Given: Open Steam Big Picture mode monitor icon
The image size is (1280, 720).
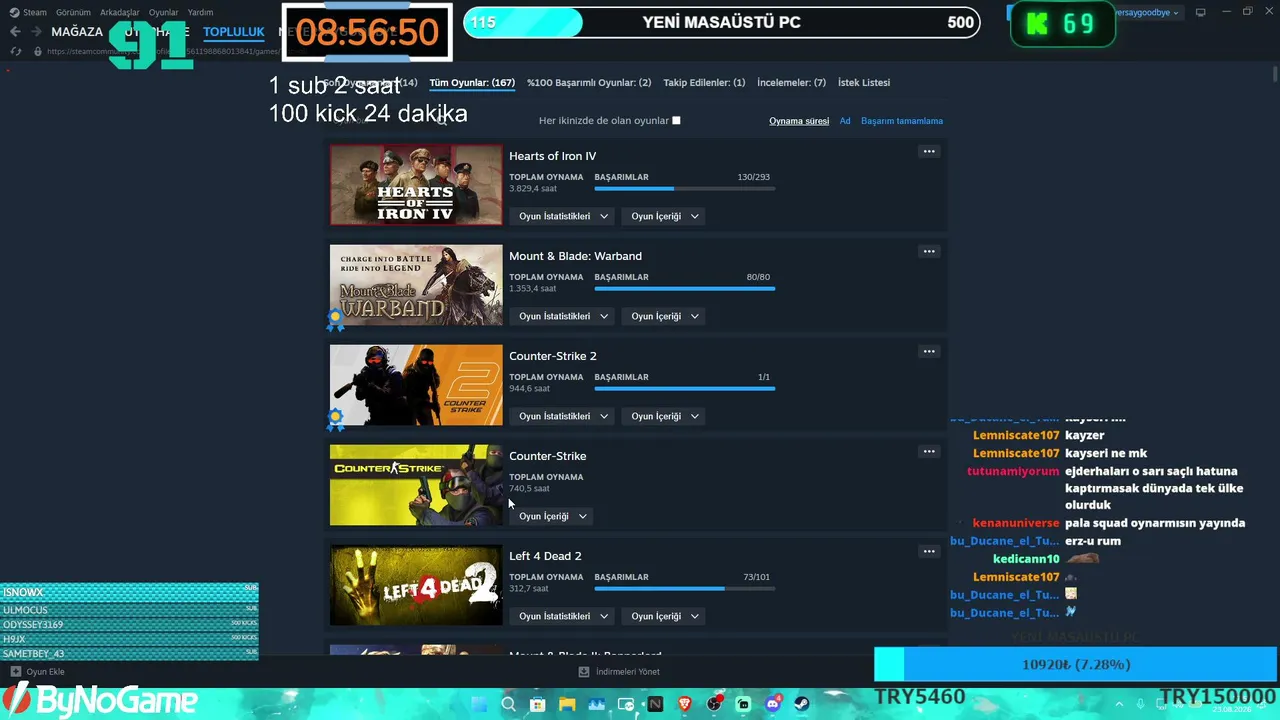Looking at the screenshot, I should [x=1201, y=12].
